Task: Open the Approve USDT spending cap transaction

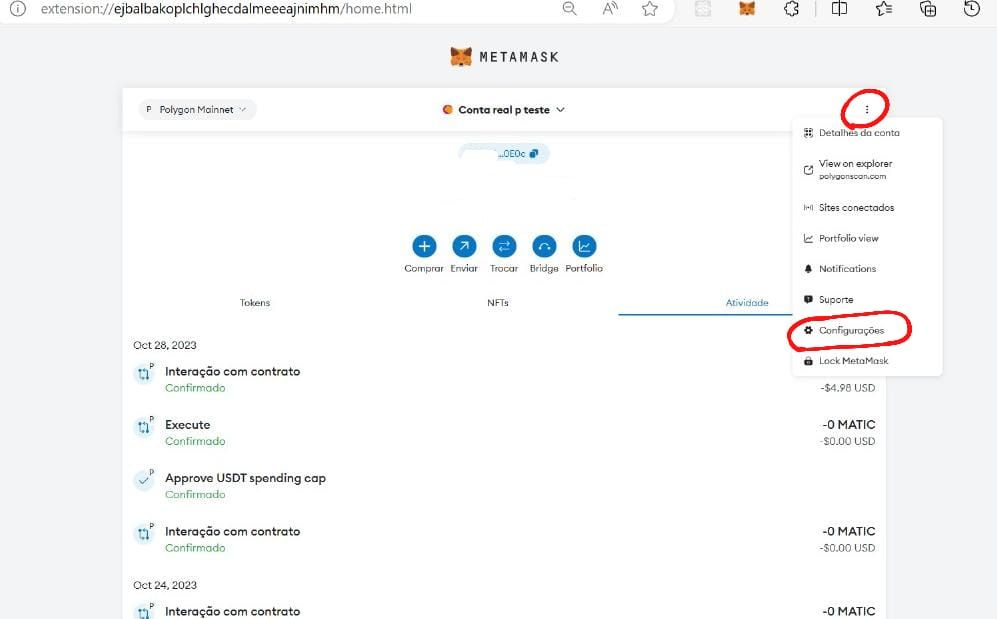Action: pyautogui.click(x=504, y=486)
